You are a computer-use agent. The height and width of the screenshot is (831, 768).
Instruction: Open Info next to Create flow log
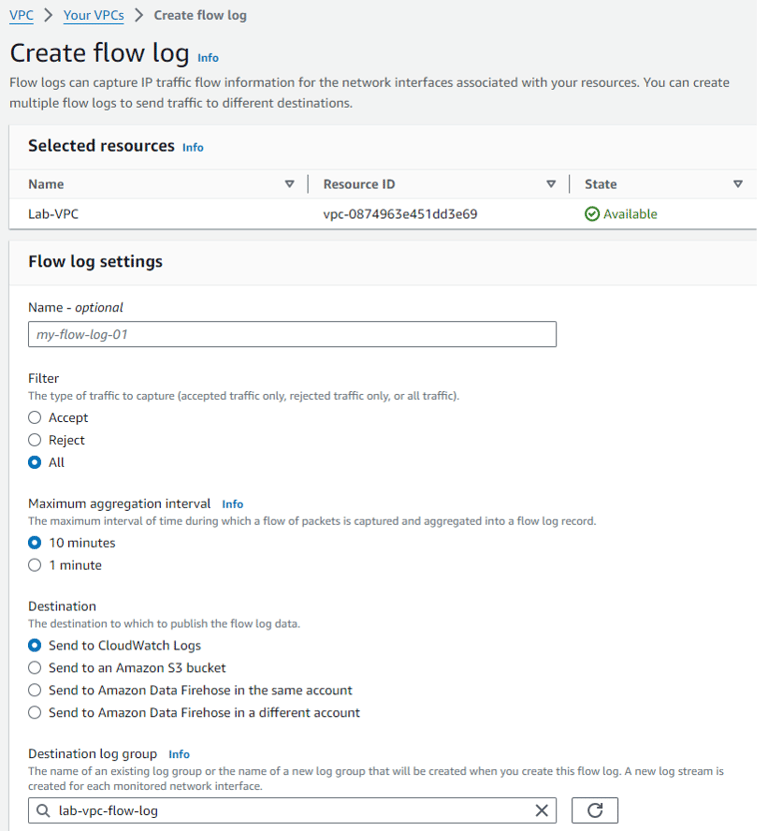(x=208, y=58)
